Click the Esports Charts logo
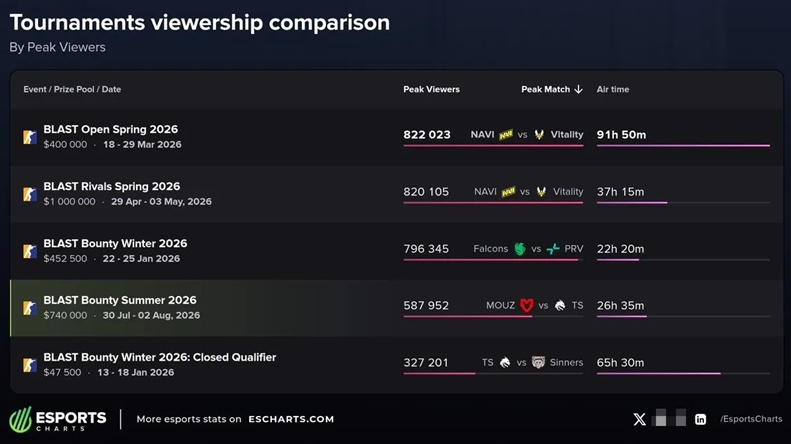791x444 pixels. pyautogui.click(x=58, y=419)
